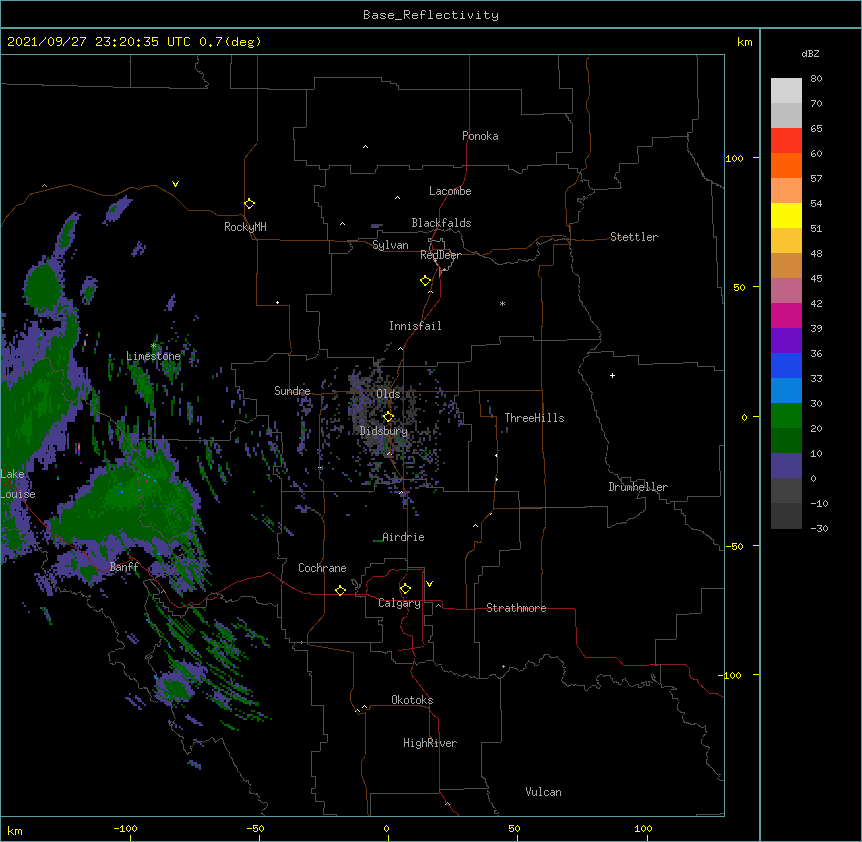
Task: Click the Stettler city label
Action: click(634, 237)
